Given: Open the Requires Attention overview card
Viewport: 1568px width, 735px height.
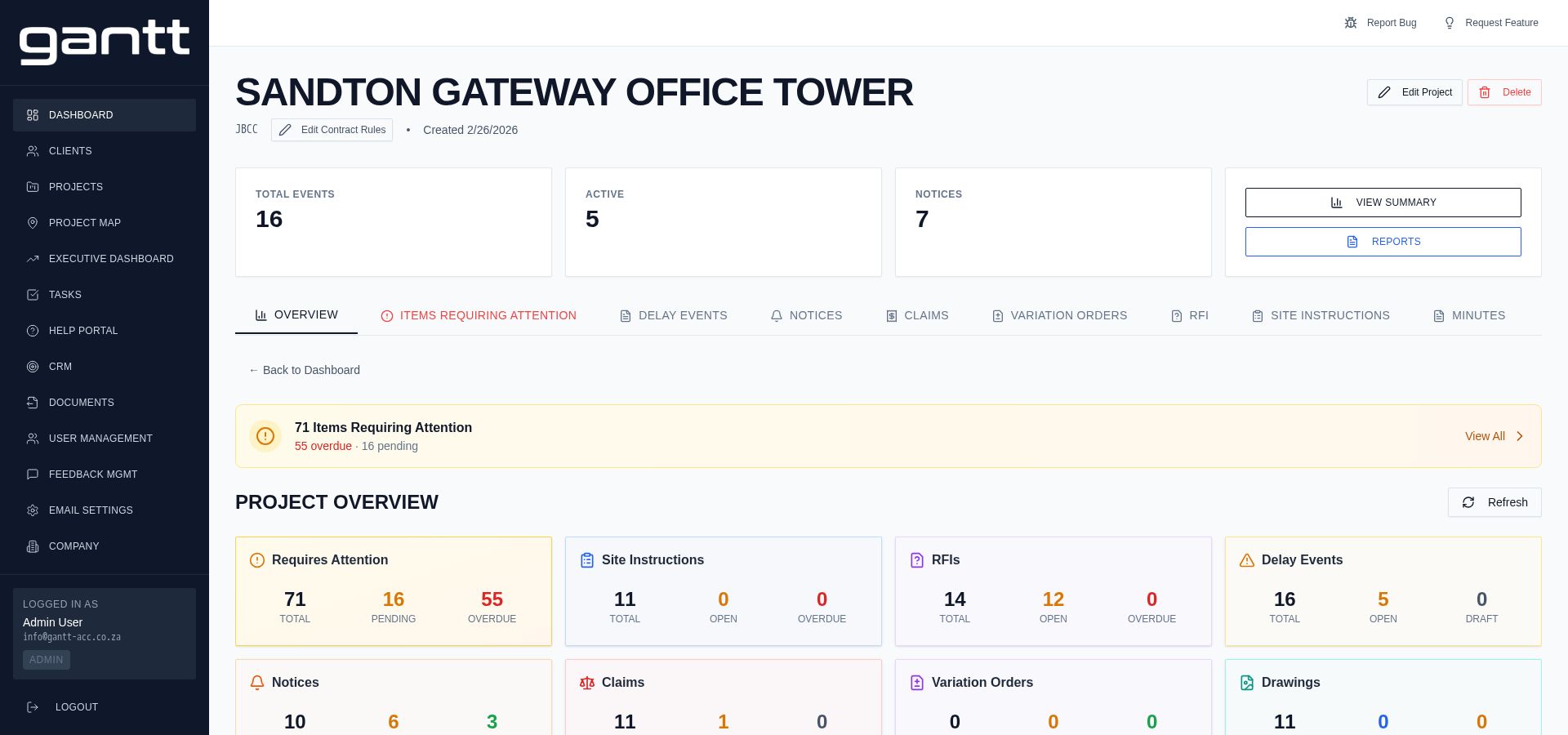Looking at the screenshot, I should [x=394, y=591].
